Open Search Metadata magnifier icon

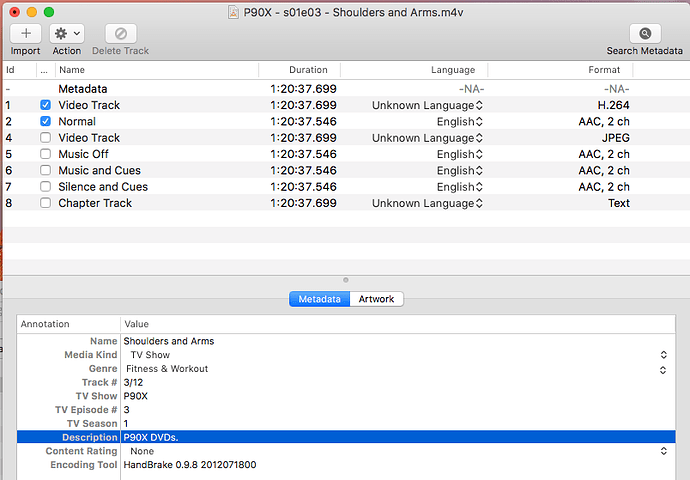click(x=645, y=33)
